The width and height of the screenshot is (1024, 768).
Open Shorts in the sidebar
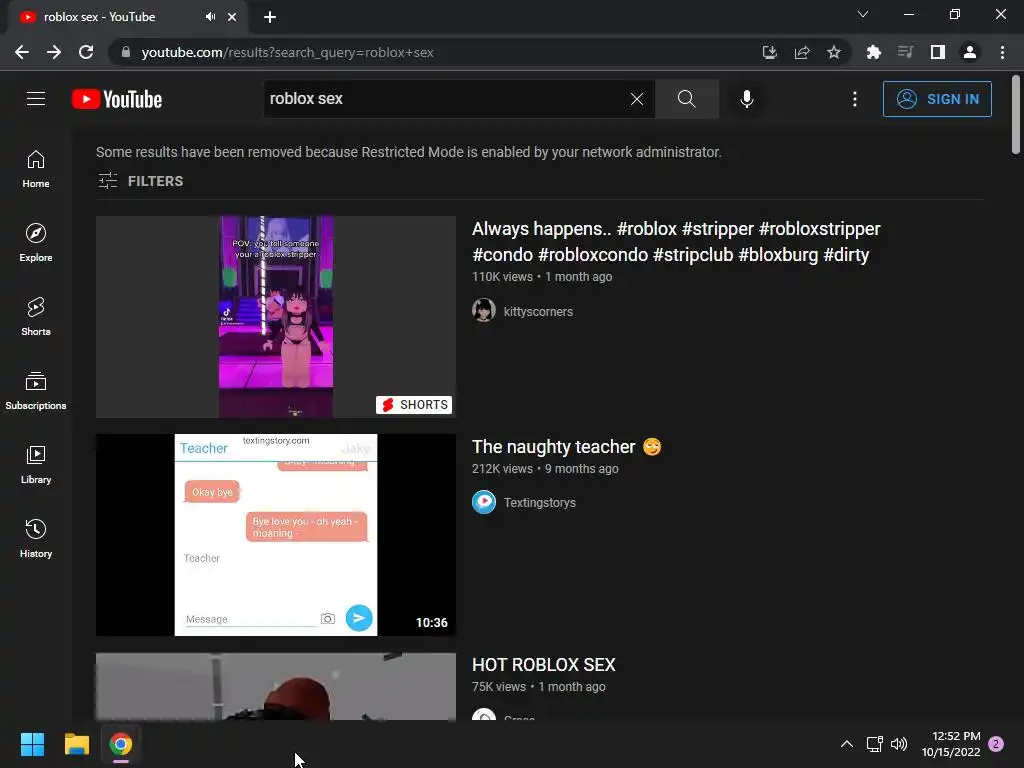click(36, 316)
